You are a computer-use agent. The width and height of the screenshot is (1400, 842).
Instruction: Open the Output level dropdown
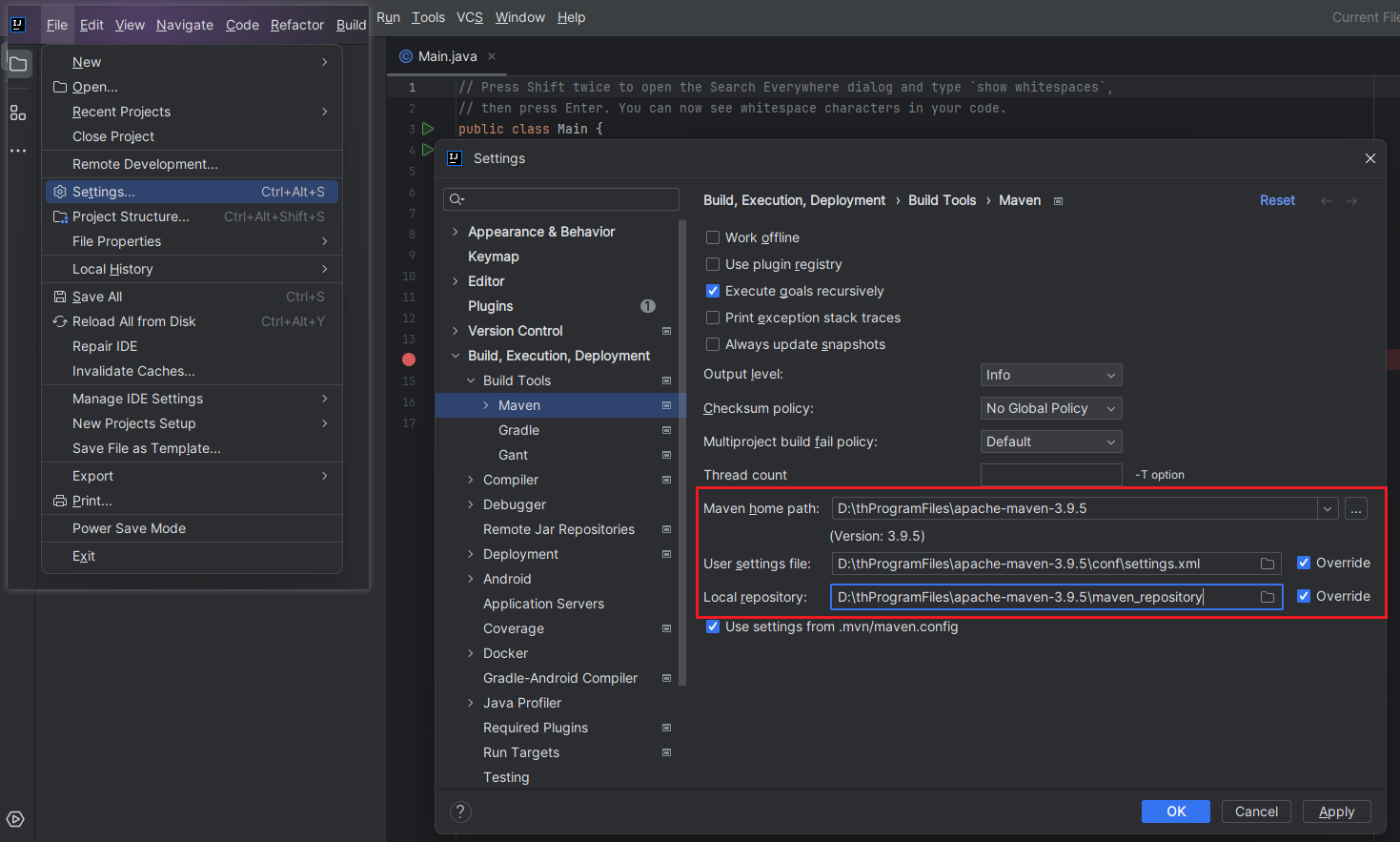(x=1051, y=375)
